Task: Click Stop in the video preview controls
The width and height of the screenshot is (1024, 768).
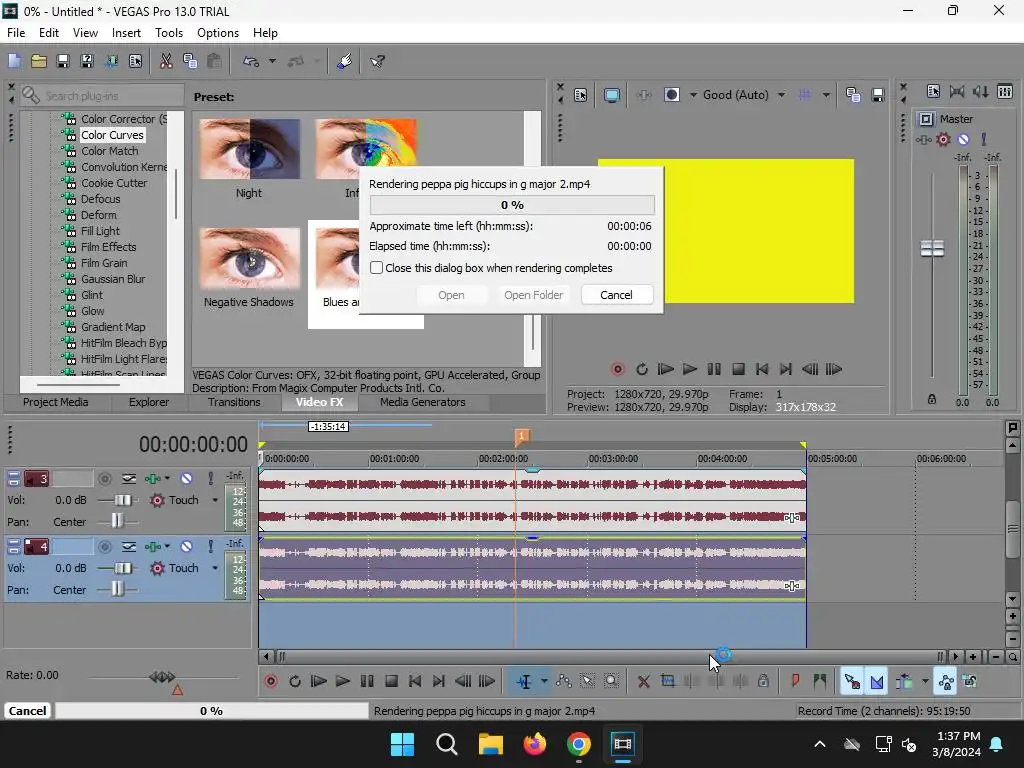Action: (x=739, y=369)
